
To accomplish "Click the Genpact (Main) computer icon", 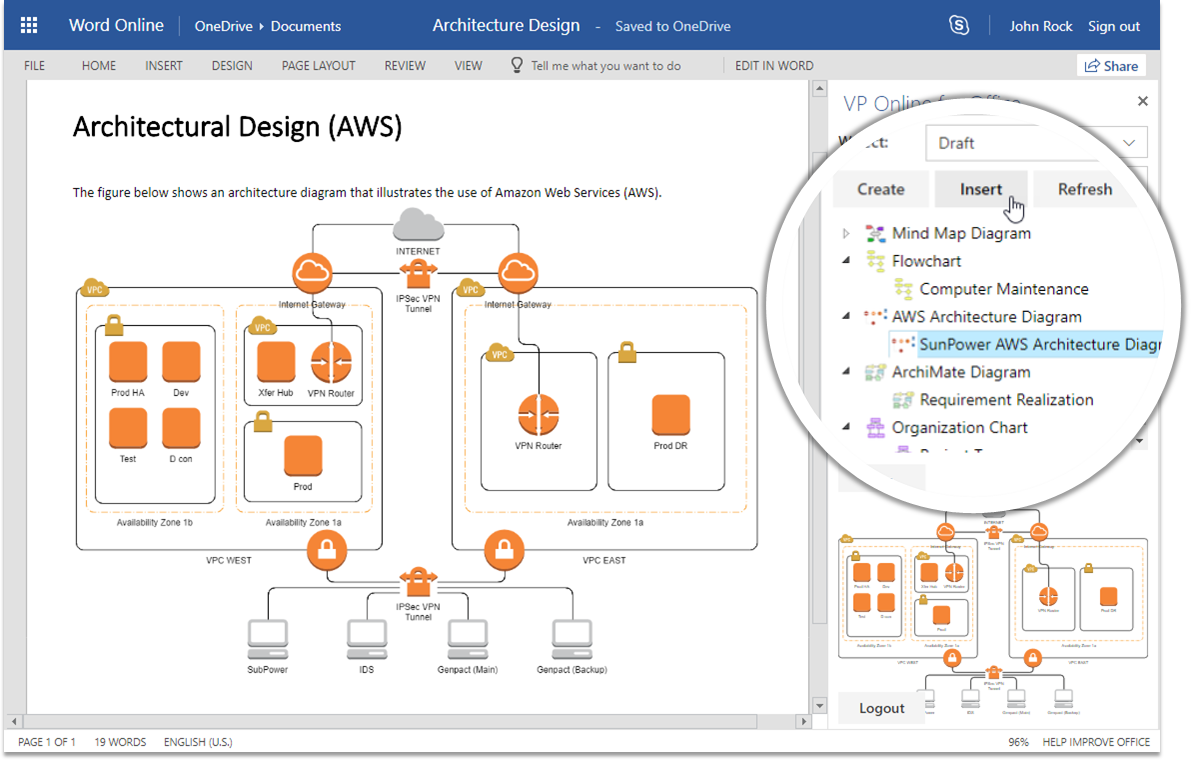I will click(467, 640).
